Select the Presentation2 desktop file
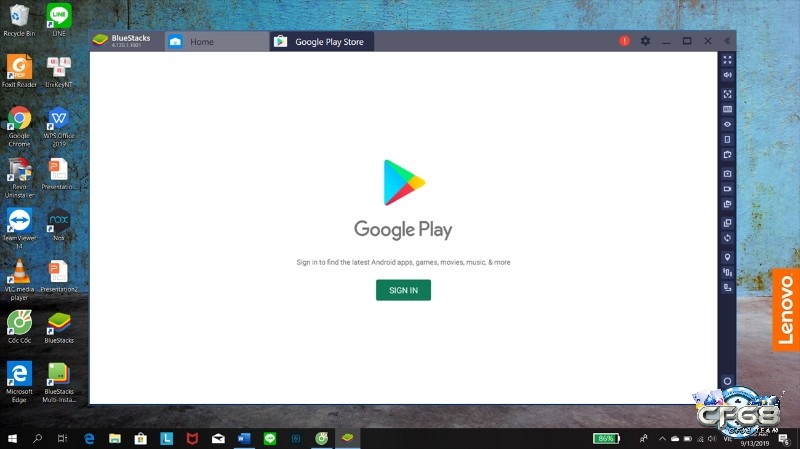 coord(59,277)
